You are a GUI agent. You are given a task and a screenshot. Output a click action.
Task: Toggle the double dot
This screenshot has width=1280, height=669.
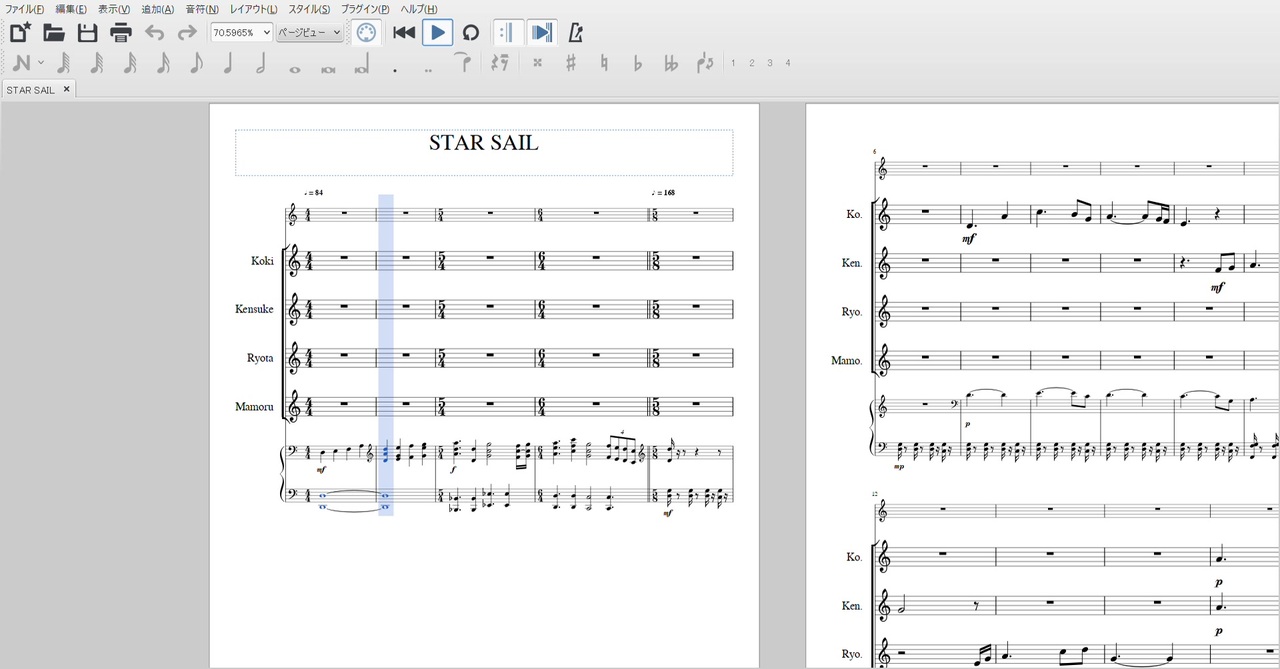pos(429,70)
